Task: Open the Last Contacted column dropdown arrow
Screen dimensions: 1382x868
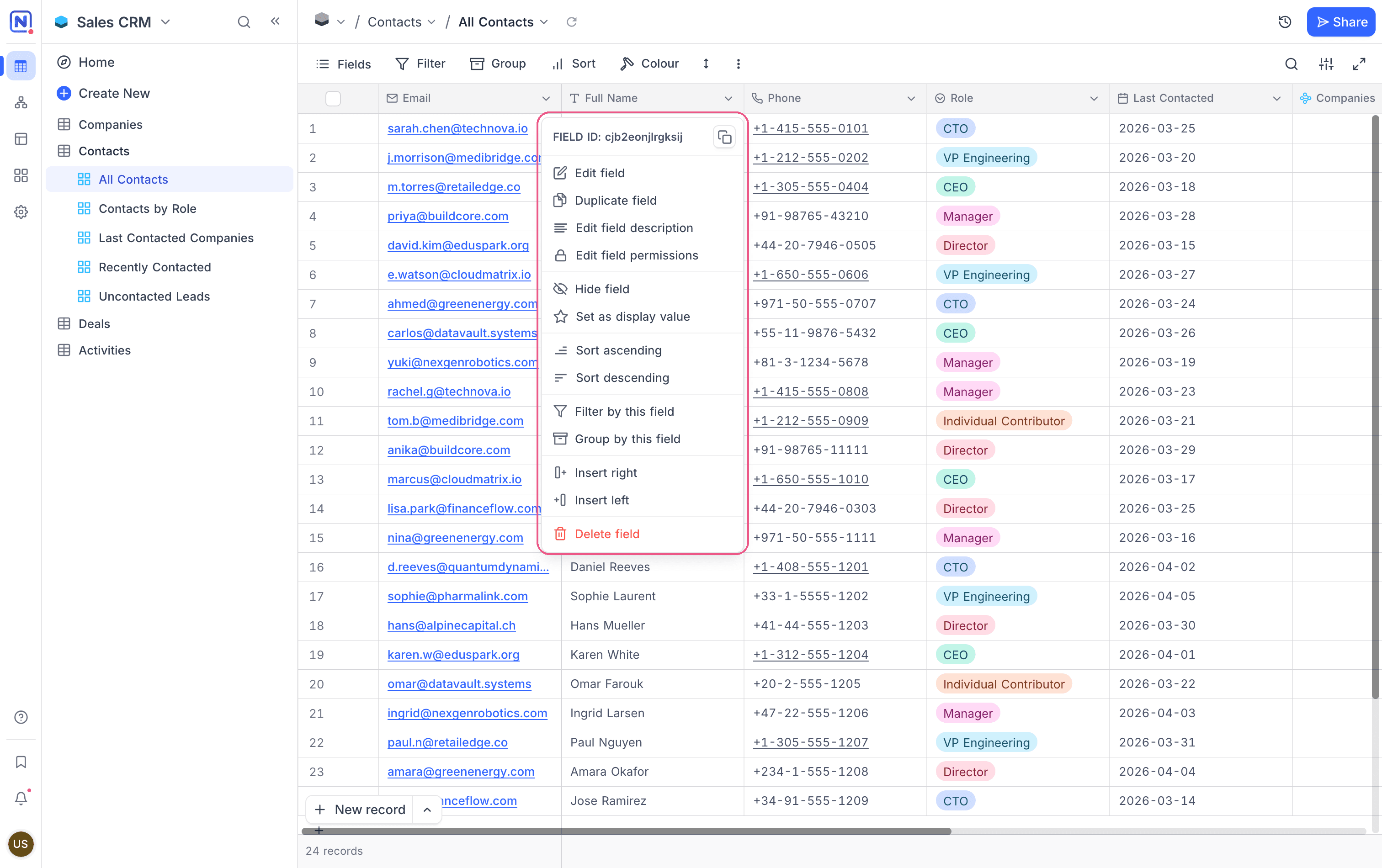Action: pyautogui.click(x=1276, y=99)
